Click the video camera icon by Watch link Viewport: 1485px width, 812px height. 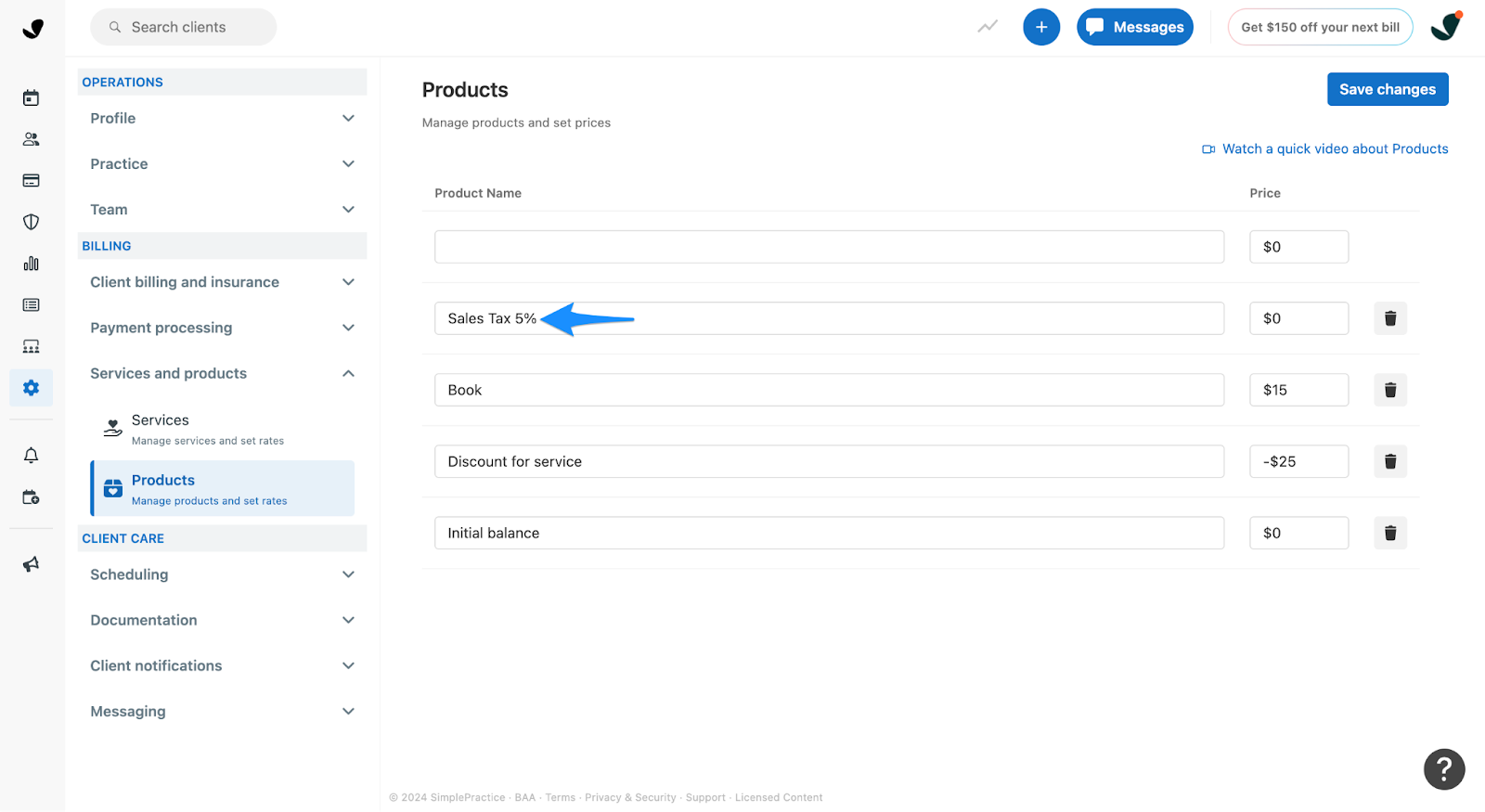pos(1208,149)
